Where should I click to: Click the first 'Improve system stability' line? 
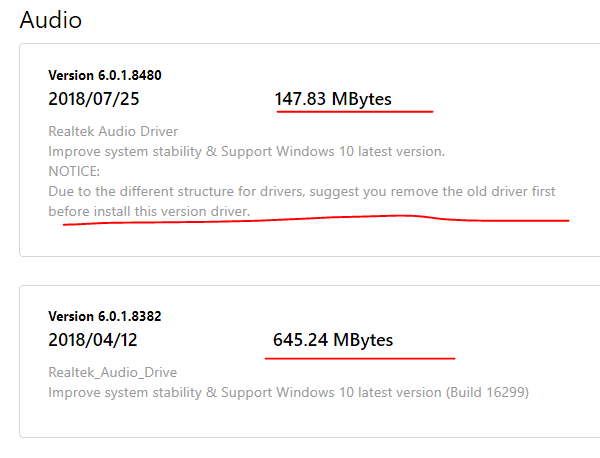[x=246, y=152]
